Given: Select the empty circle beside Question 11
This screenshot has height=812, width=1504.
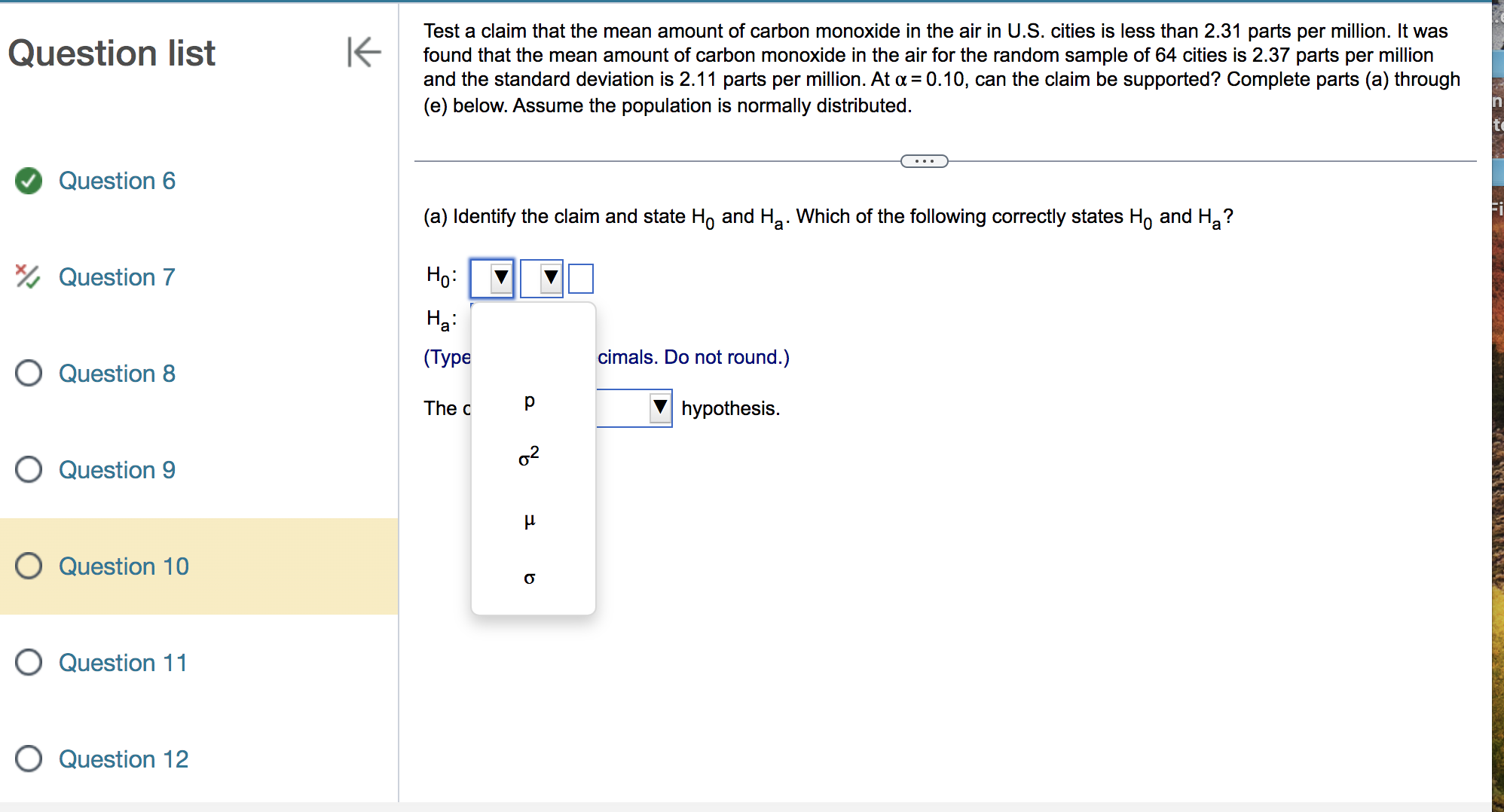Looking at the screenshot, I should 28,662.
